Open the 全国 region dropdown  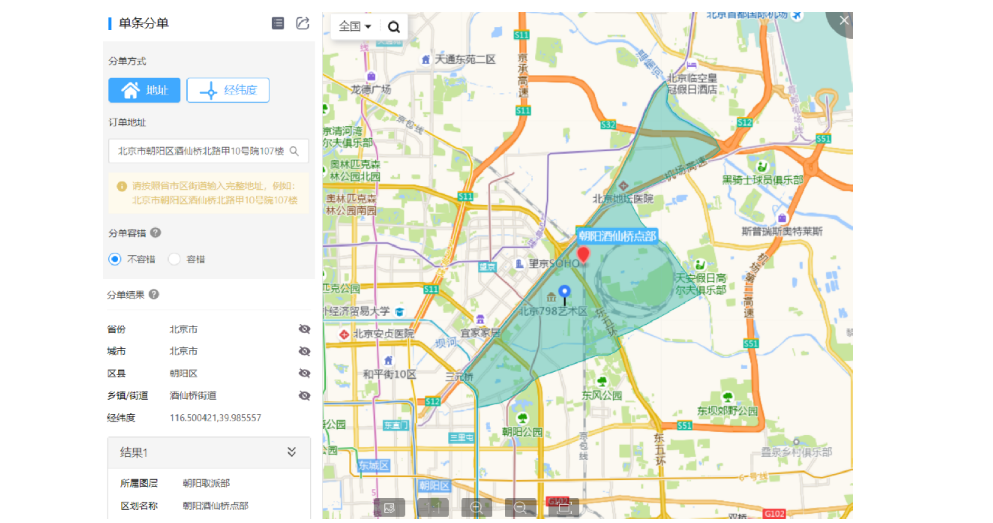(x=355, y=27)
